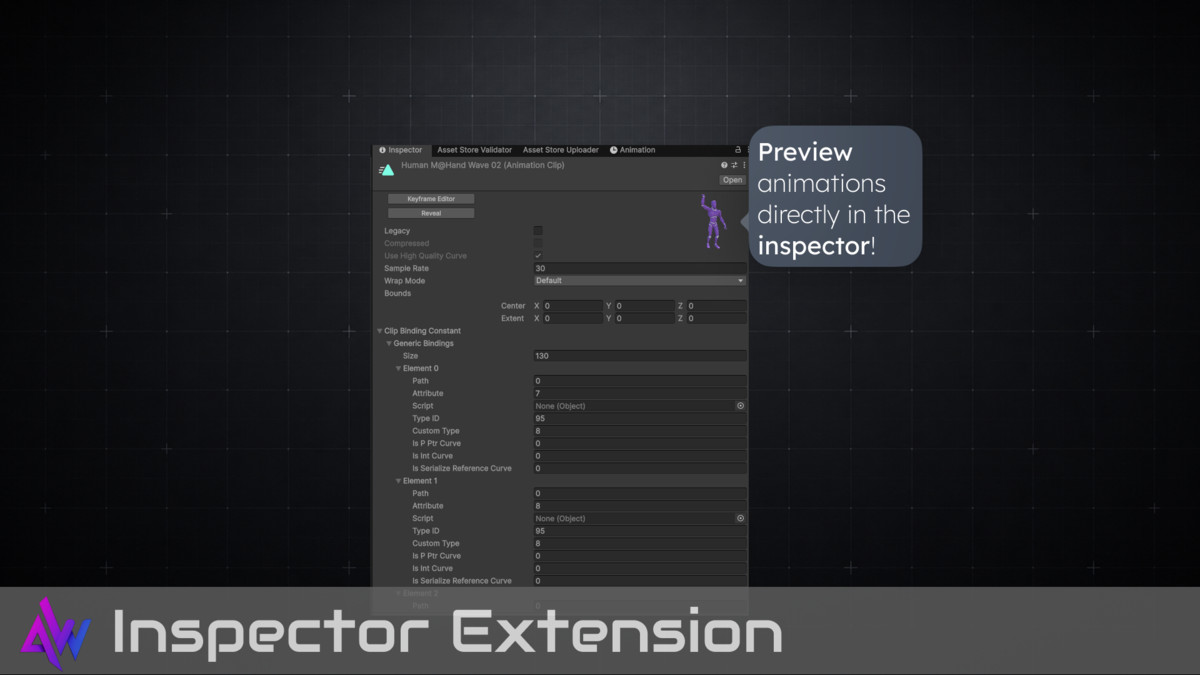Click Element 1 Type ID field
1200x675 pixels.
pos(640,531)
